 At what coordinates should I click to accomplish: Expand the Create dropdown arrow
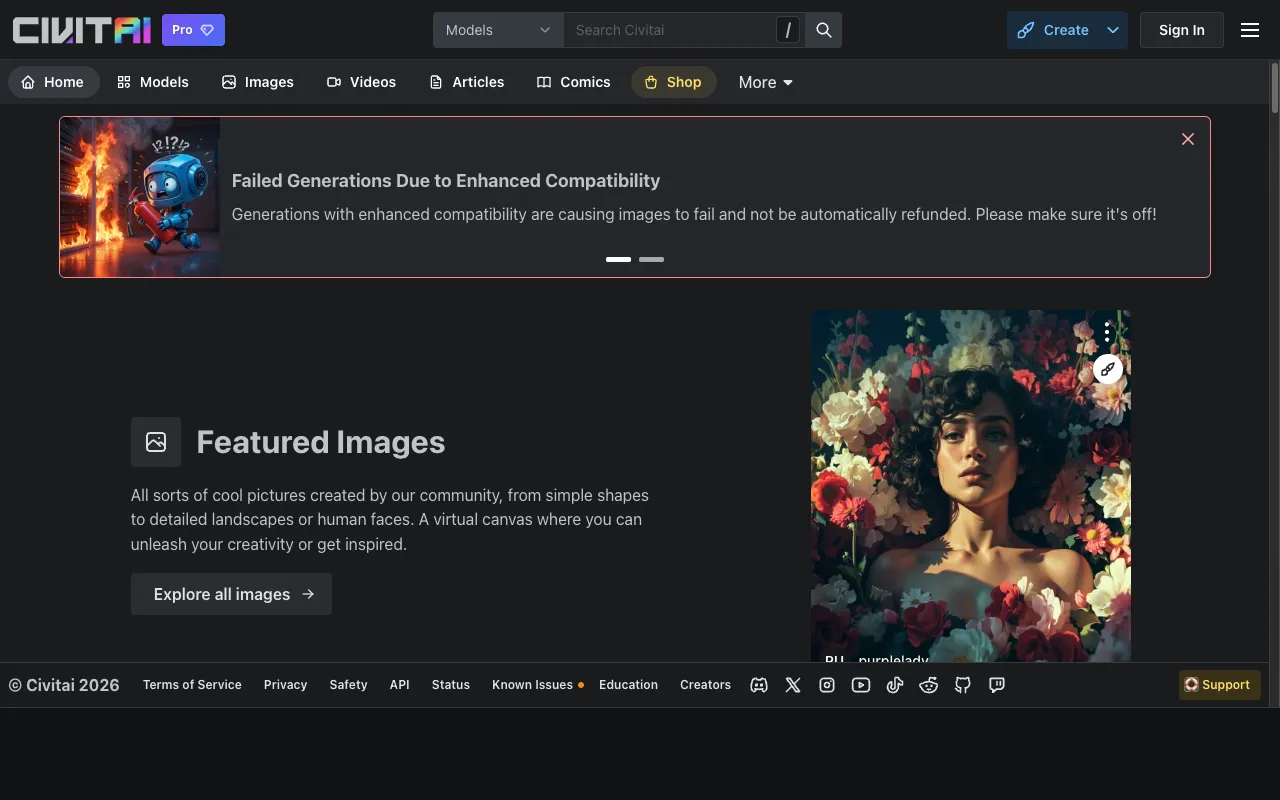1113,30
